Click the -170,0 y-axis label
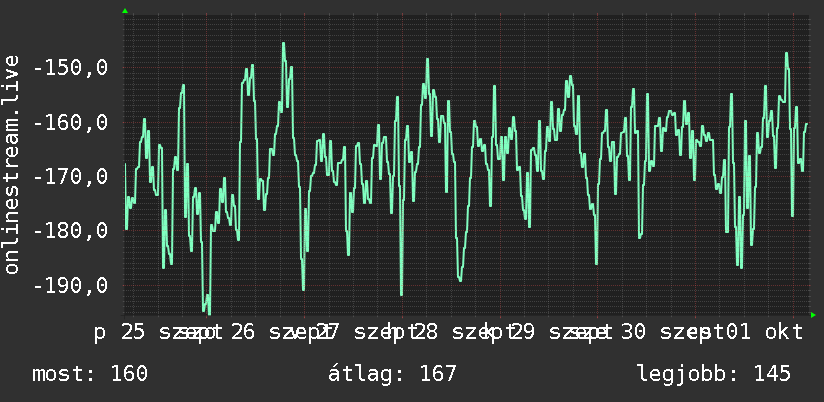Viewport: 824px width, 402px height. point(70,177)
